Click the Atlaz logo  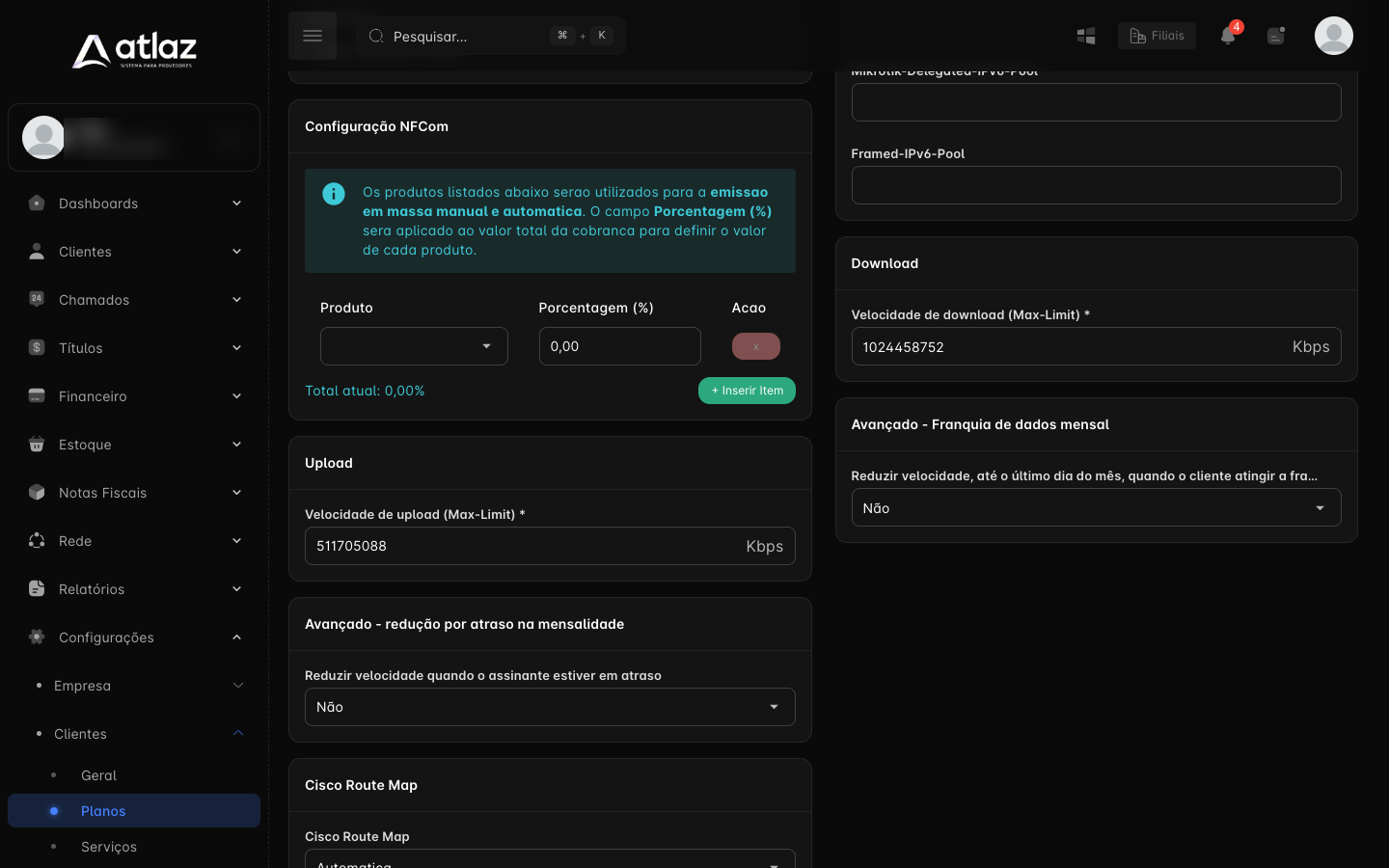coord(134,51)
